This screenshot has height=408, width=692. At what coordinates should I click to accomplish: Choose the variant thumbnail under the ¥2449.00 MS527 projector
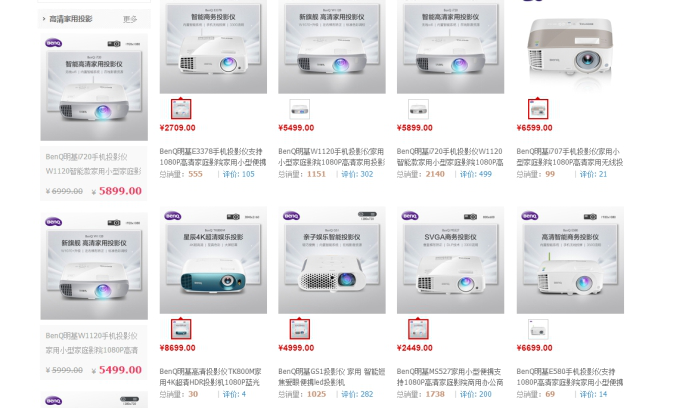coord(418,329)
